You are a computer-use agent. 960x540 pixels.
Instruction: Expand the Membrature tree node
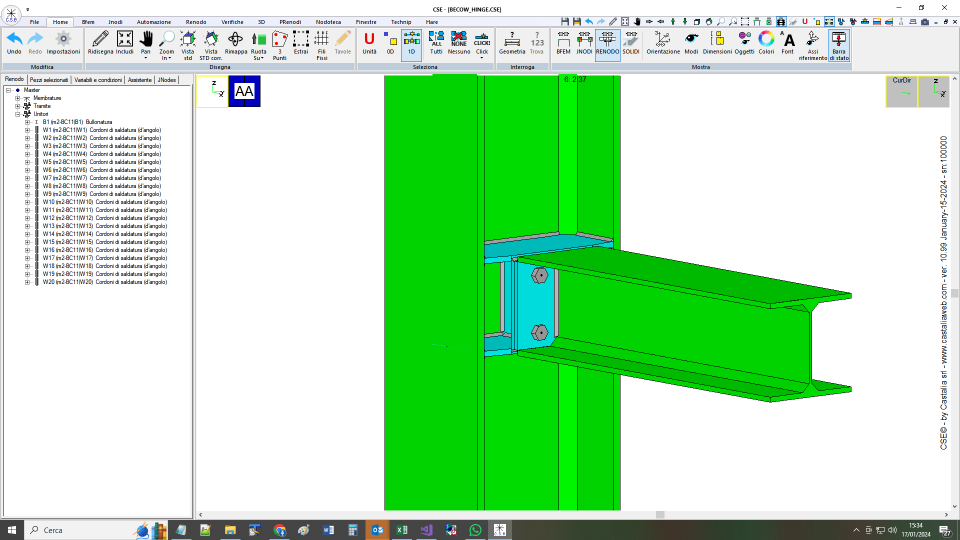[x=18, y=98]
